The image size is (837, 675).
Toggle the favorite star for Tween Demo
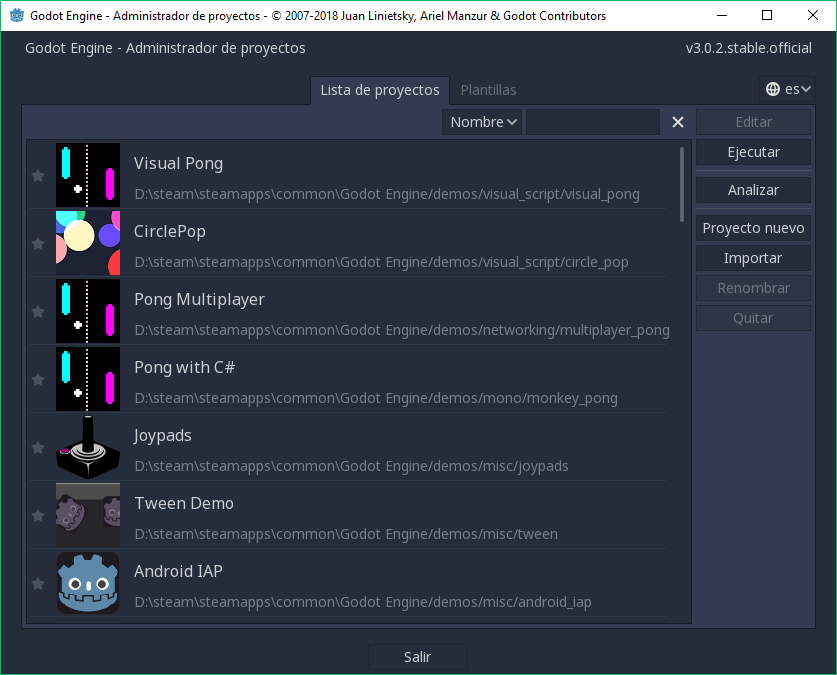pos(37,515)
